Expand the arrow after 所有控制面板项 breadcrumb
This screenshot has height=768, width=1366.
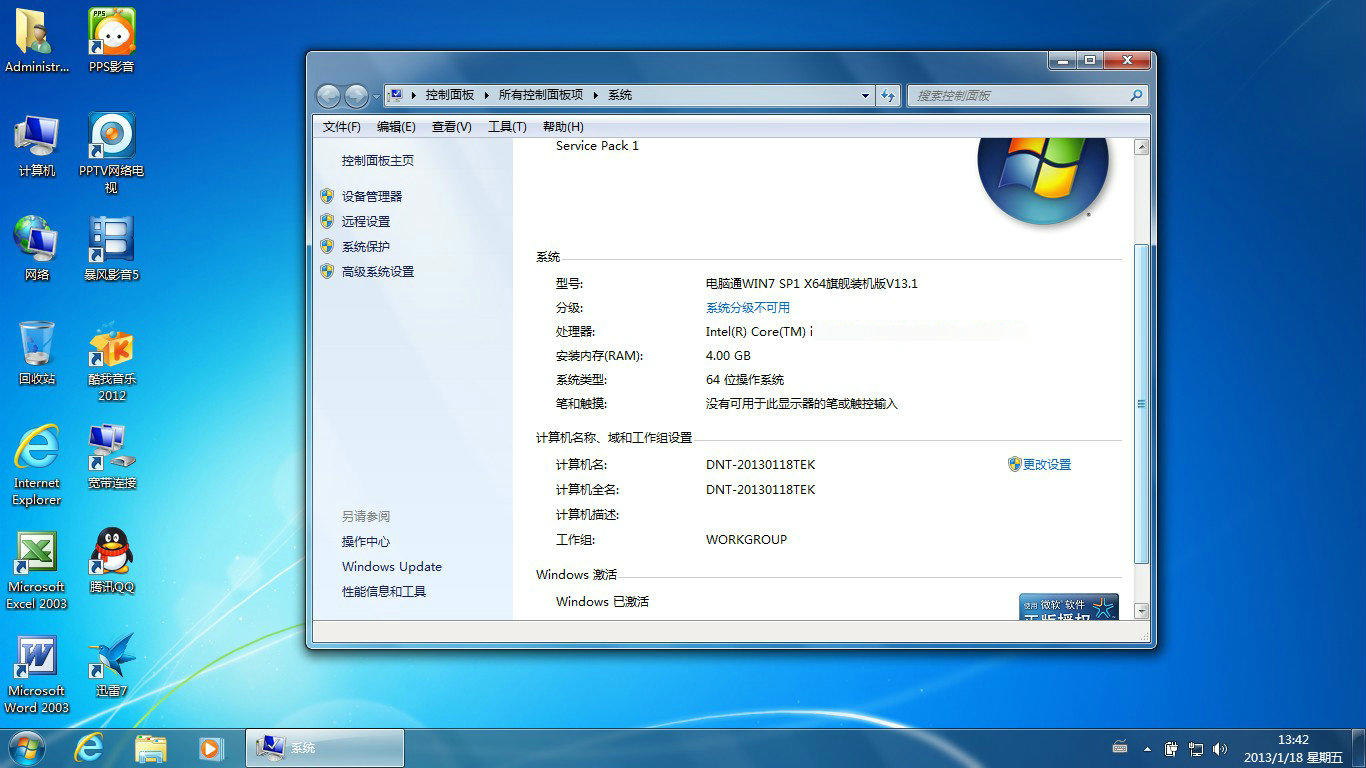[x=597, y=95]
